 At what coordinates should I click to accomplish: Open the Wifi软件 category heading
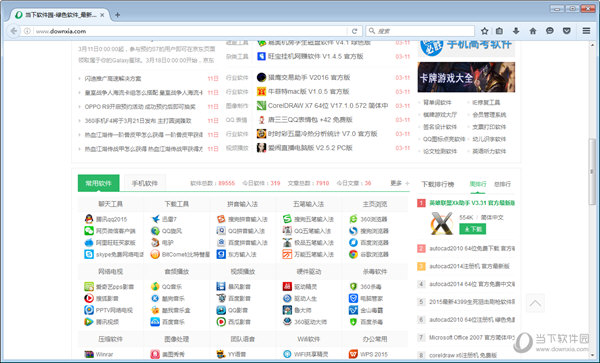(308, 339)
